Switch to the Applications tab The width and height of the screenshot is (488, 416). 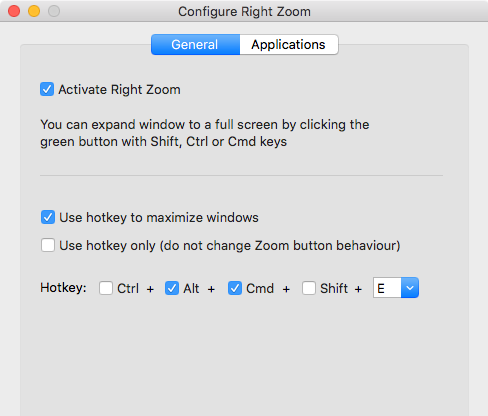pyautogui.click(x=289, y=45)
